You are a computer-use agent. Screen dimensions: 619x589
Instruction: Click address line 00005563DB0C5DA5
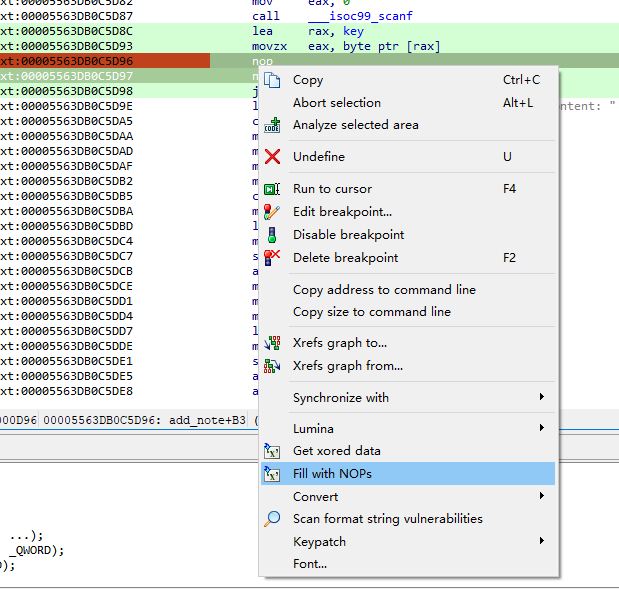[x=66, y=121]
